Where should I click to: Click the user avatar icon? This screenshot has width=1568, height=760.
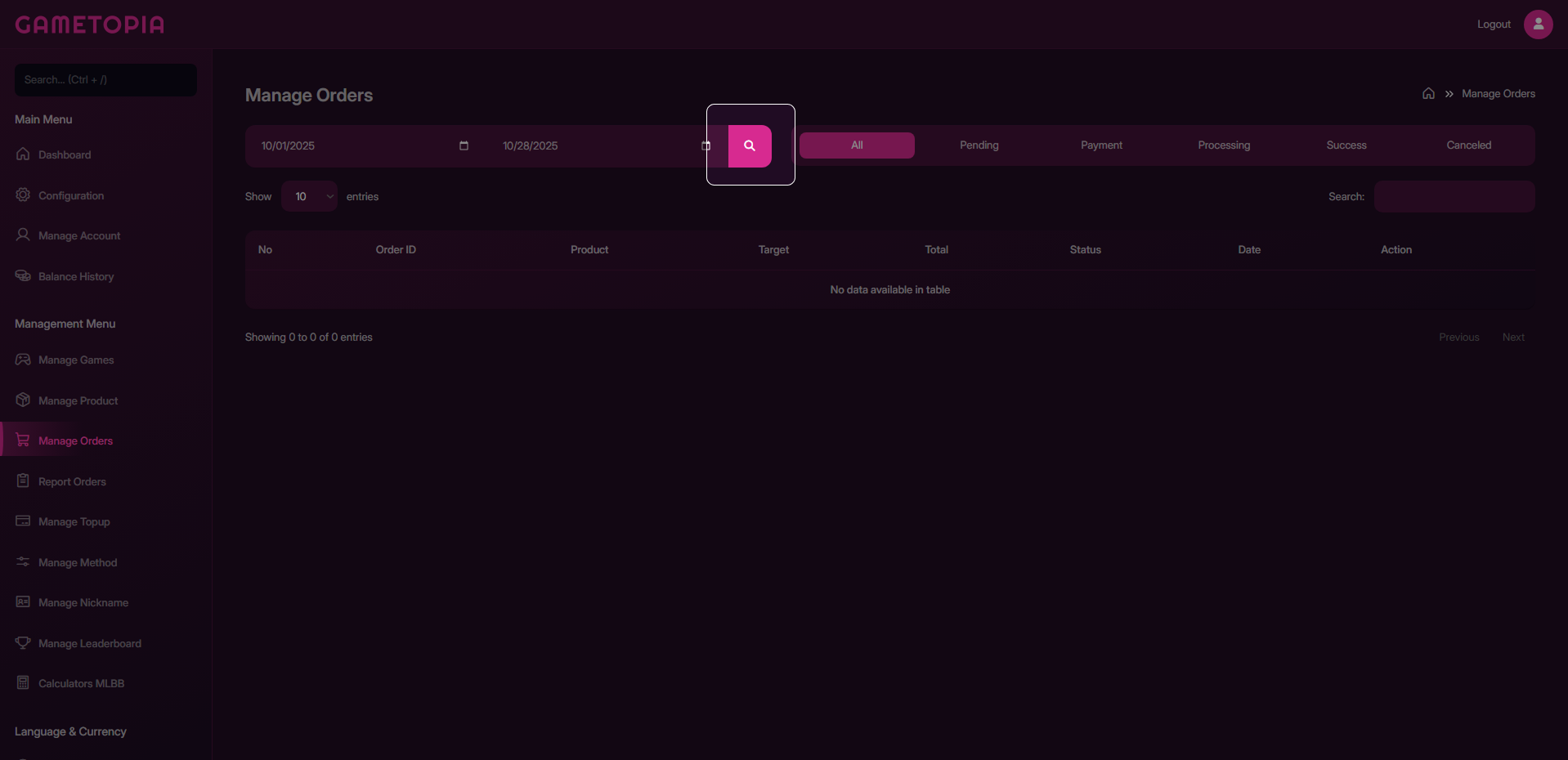[1538, 25]
